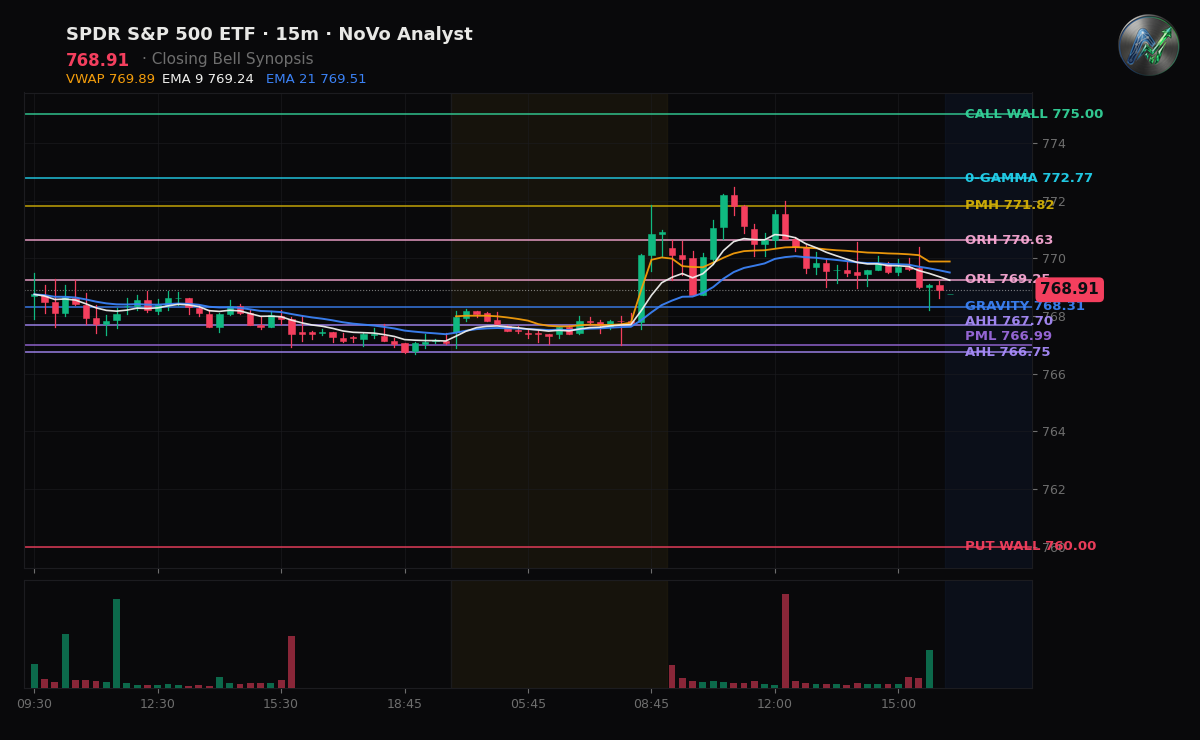Select the EMA 9 769.24 legend entry
Image resolution: width=1200 pixels, height=740 pixels.
pyautogui.click(x=208, y=79)
